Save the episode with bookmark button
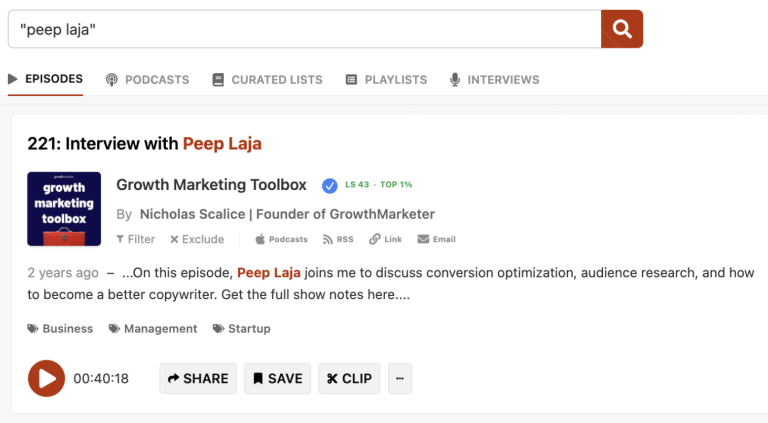 278,378
